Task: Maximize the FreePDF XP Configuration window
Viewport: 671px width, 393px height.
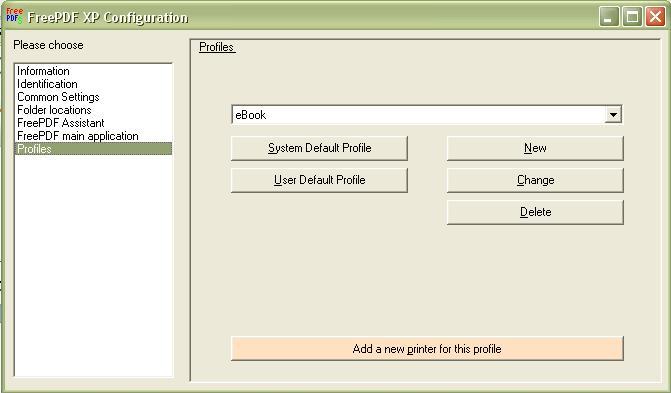Action: [632, 17]
